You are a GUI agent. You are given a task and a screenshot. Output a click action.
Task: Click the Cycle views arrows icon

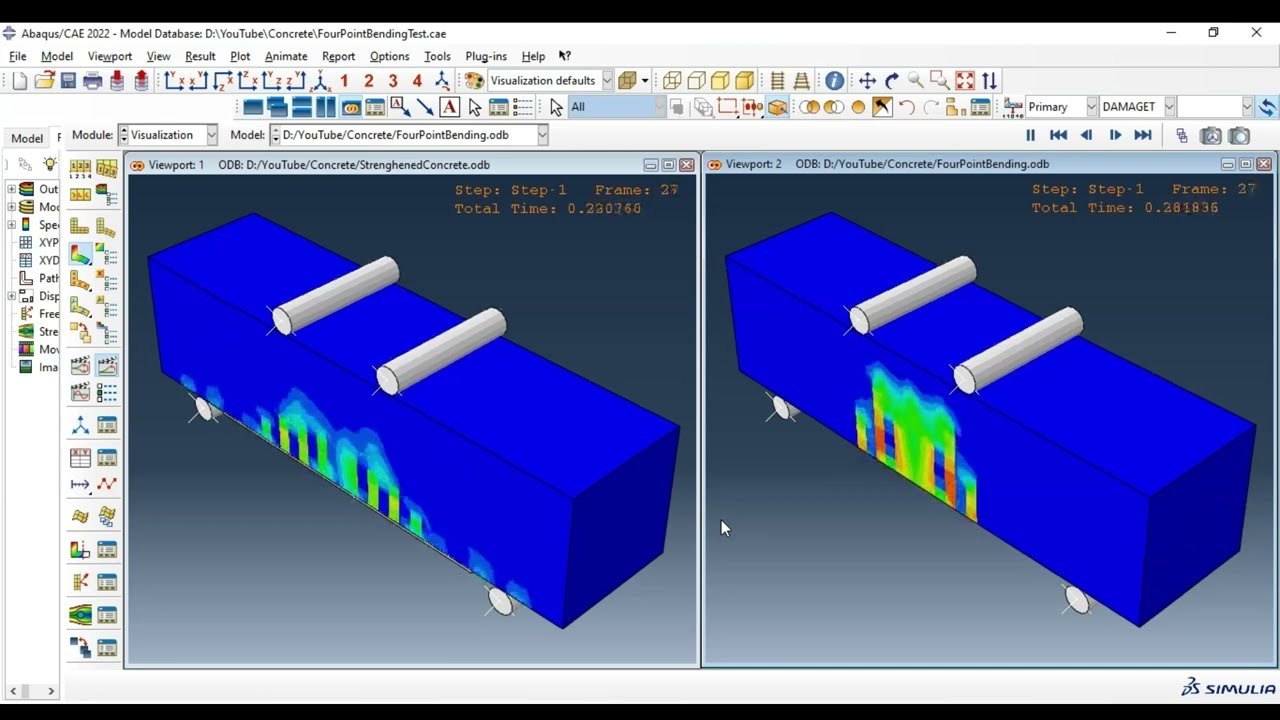click(x=989, y=81)
